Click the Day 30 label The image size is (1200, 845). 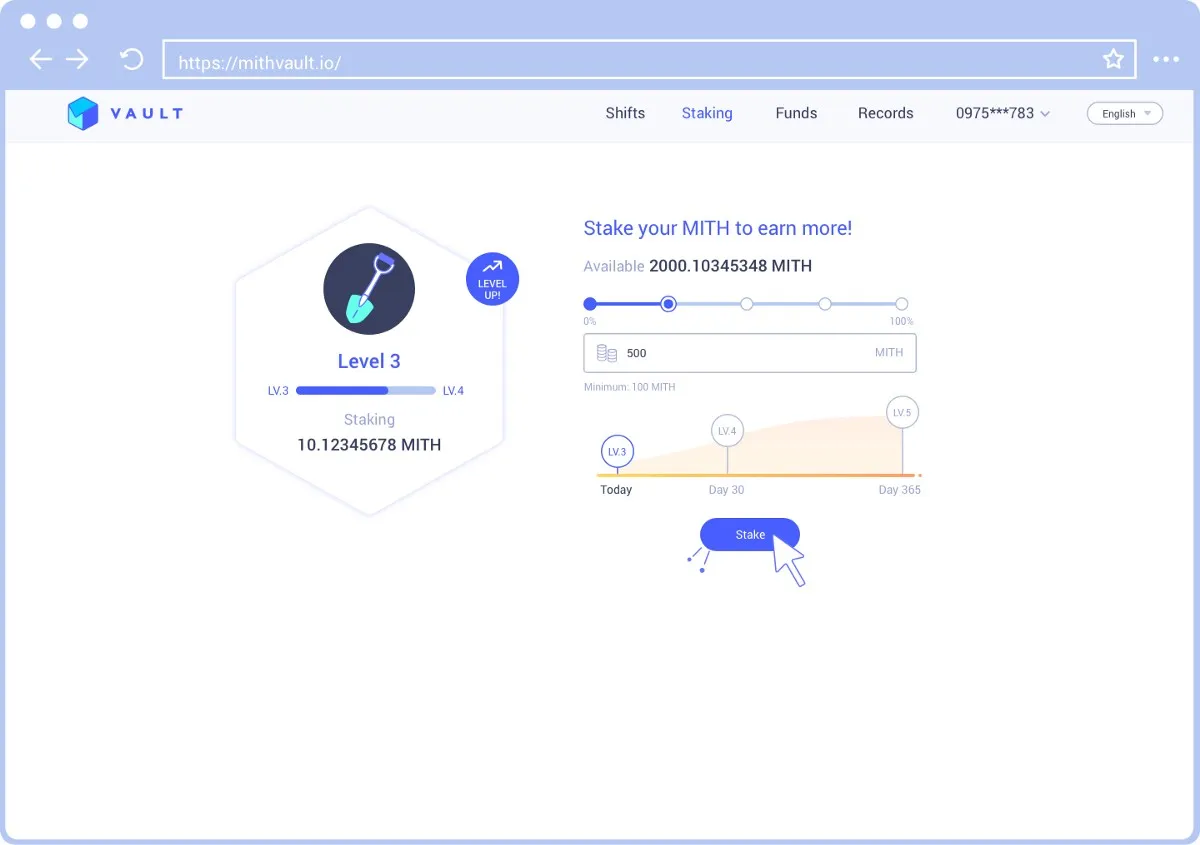pyautogui.click(x=727, y=490)
